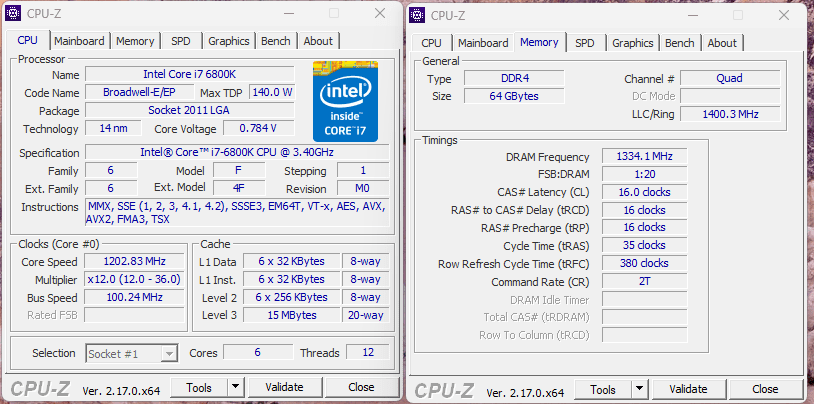Click the CAS# Latency value 16.0 clocks

coord(644,192)
